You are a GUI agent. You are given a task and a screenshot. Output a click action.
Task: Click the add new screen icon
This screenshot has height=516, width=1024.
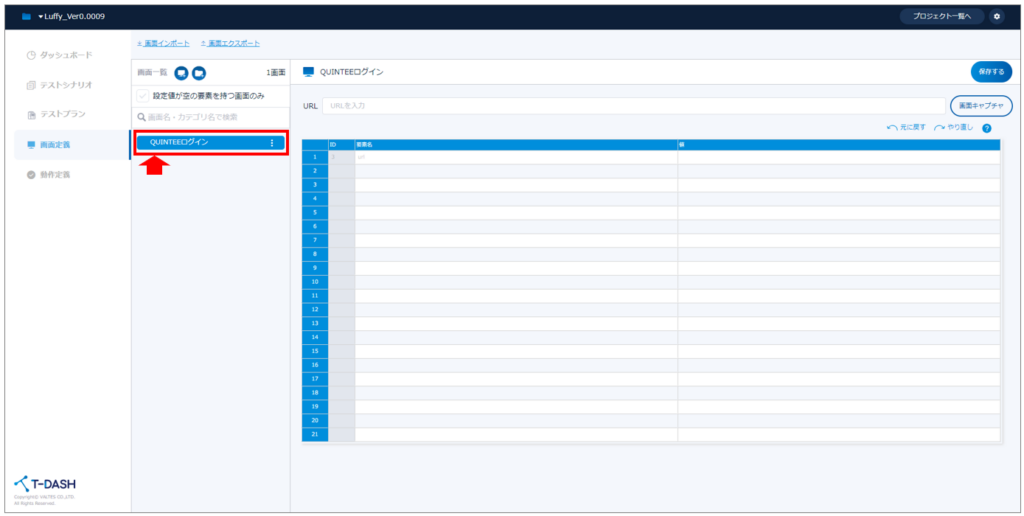(x=181, y=73)
